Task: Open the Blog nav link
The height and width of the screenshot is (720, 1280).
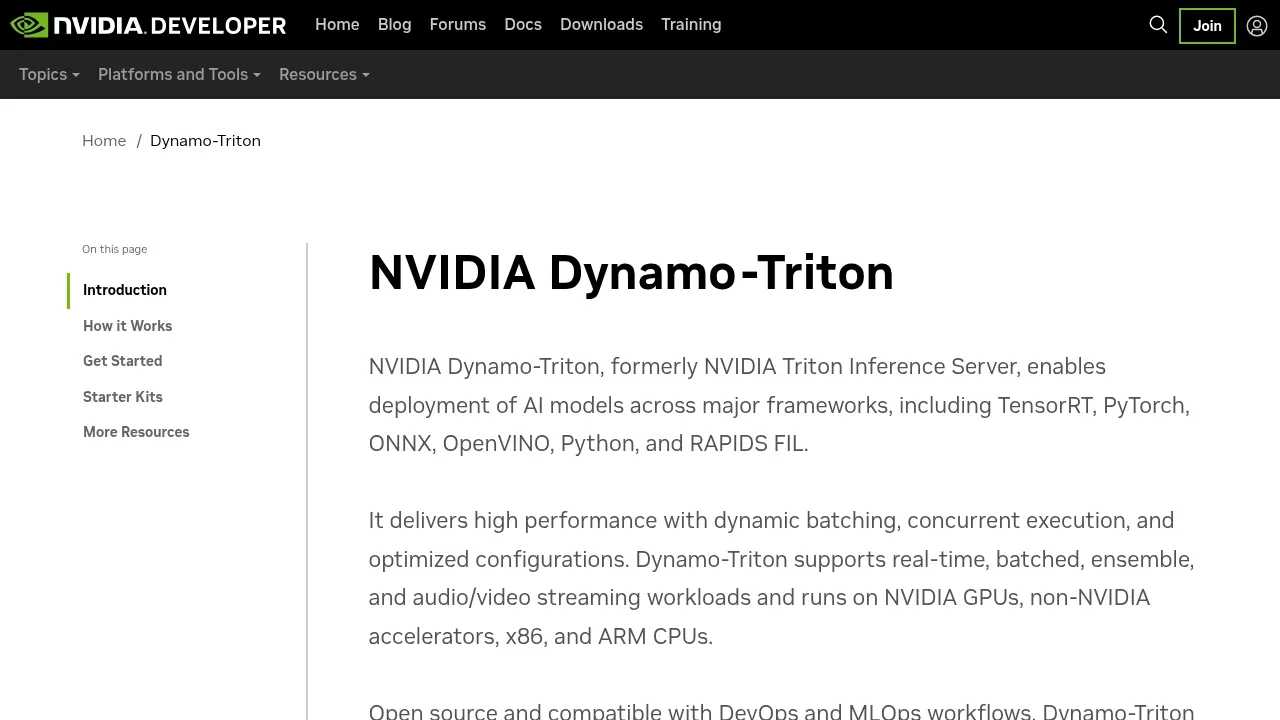Action: 394,24
